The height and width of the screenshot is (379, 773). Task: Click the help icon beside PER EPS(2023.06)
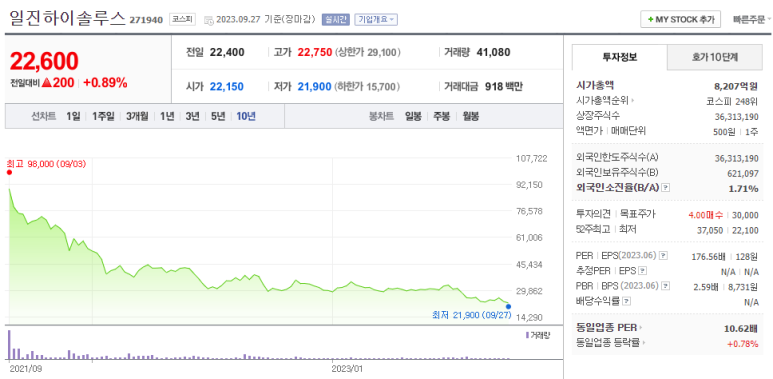click(664, 255)
